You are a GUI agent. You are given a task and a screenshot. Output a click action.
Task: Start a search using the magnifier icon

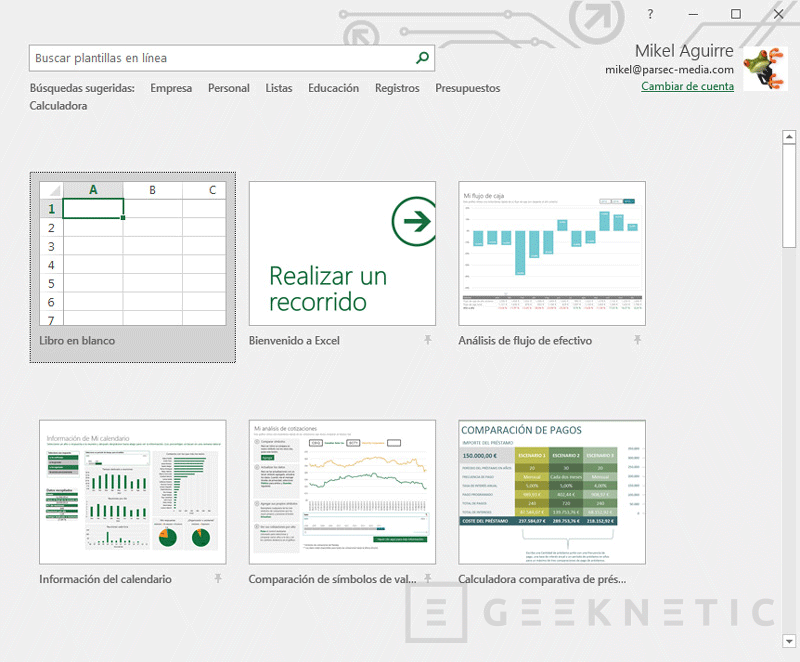[x=421, y=57]
